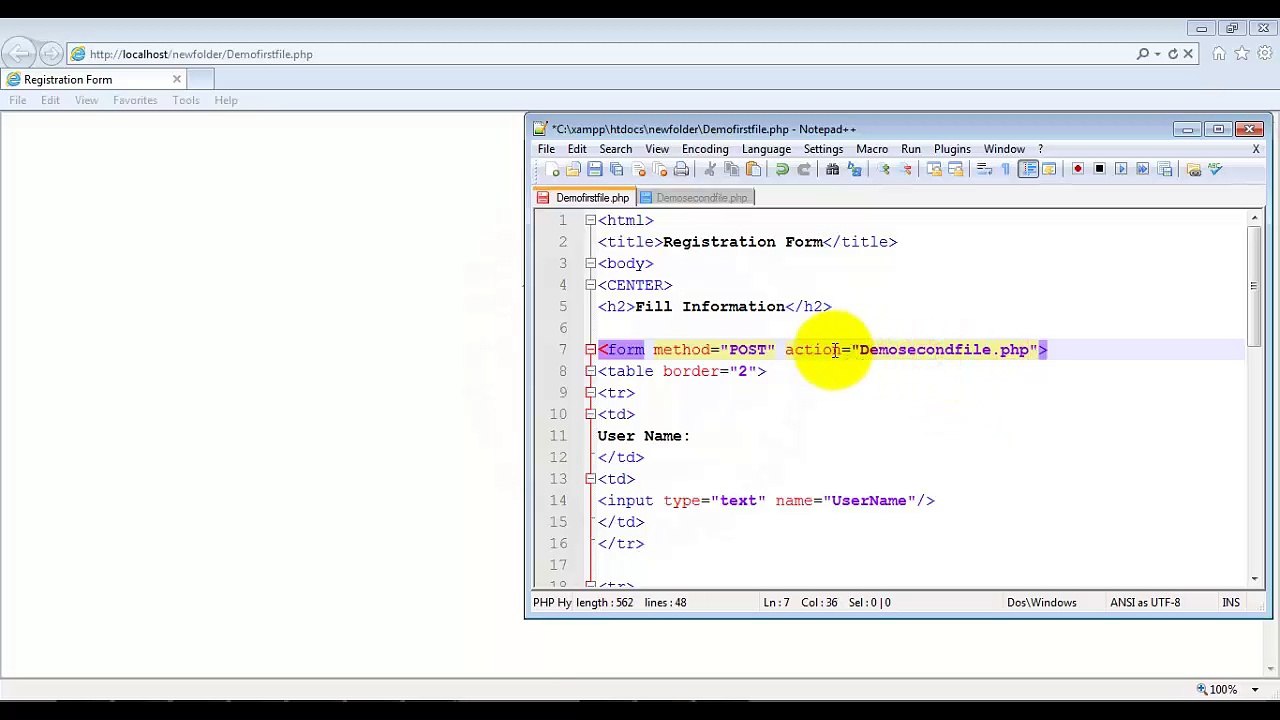Image resolution: width=1280 pixels, height=720 pixels.
Task: Click Run Macro Multiple Times icon
Action: coord(1142,170)
